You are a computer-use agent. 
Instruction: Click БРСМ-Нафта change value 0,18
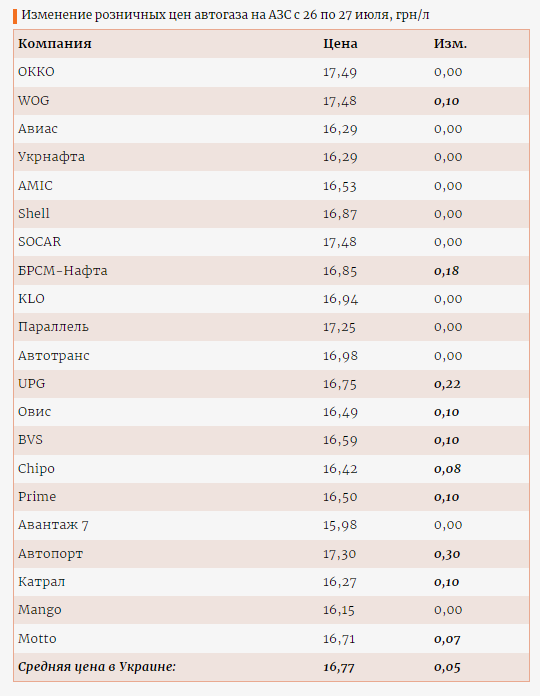pos(447,271)
